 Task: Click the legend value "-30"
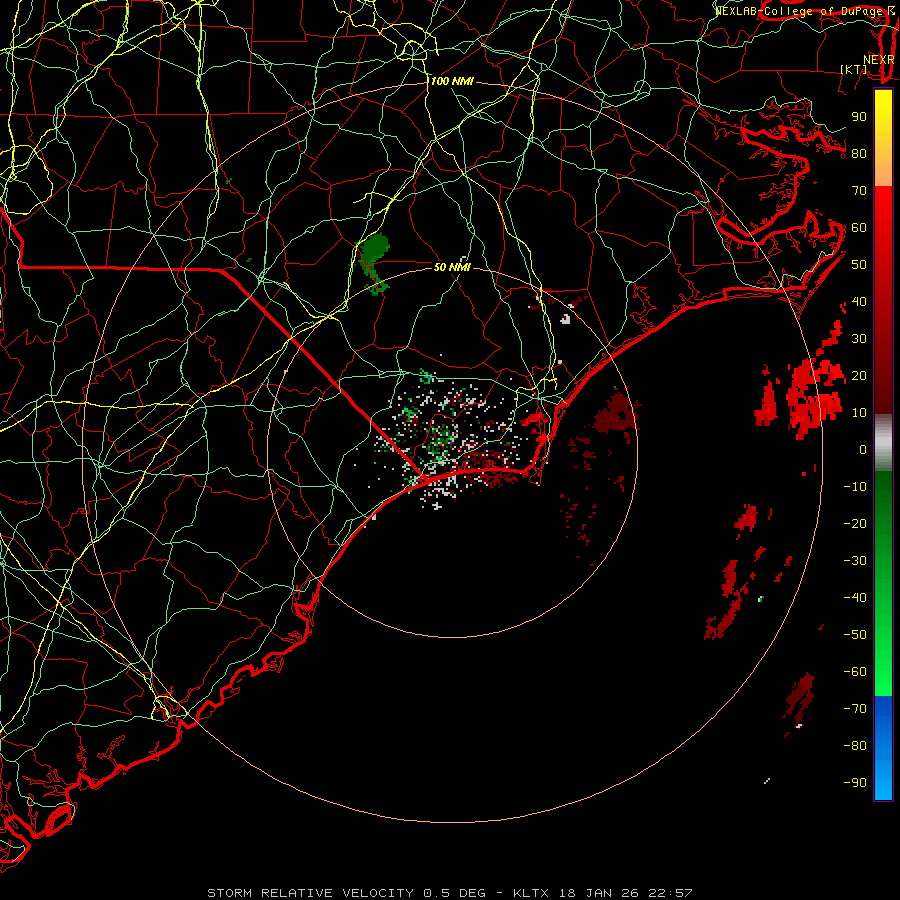[x=855, y=561]
